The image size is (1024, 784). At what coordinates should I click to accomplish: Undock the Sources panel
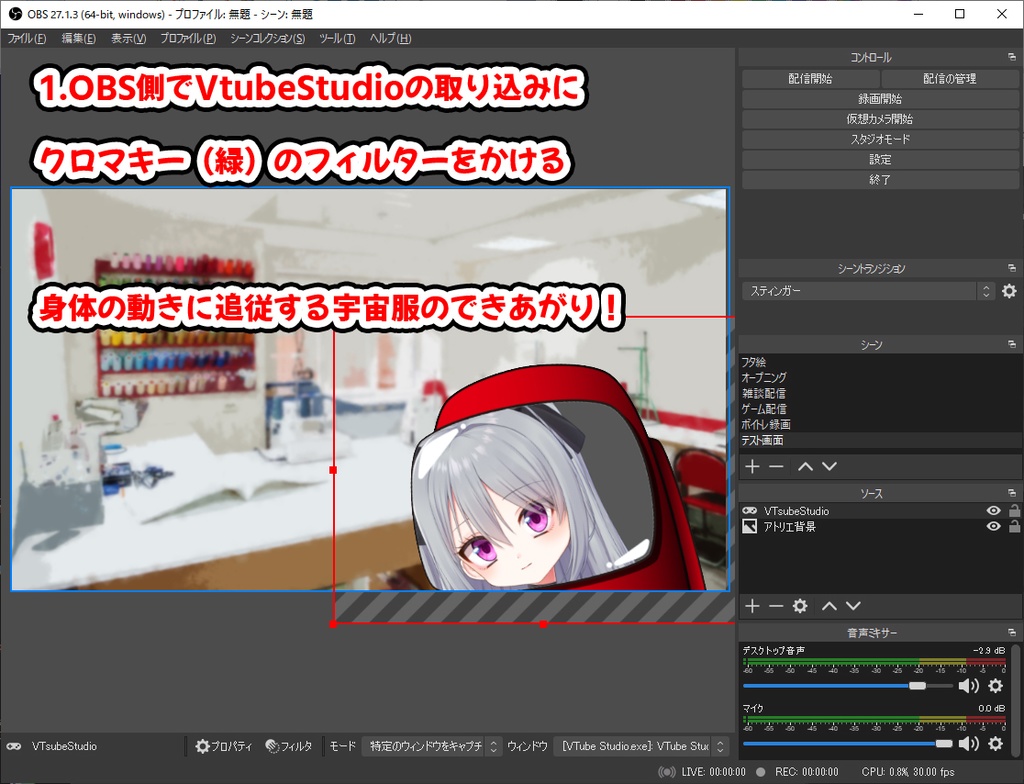[x=1012, y=493]
